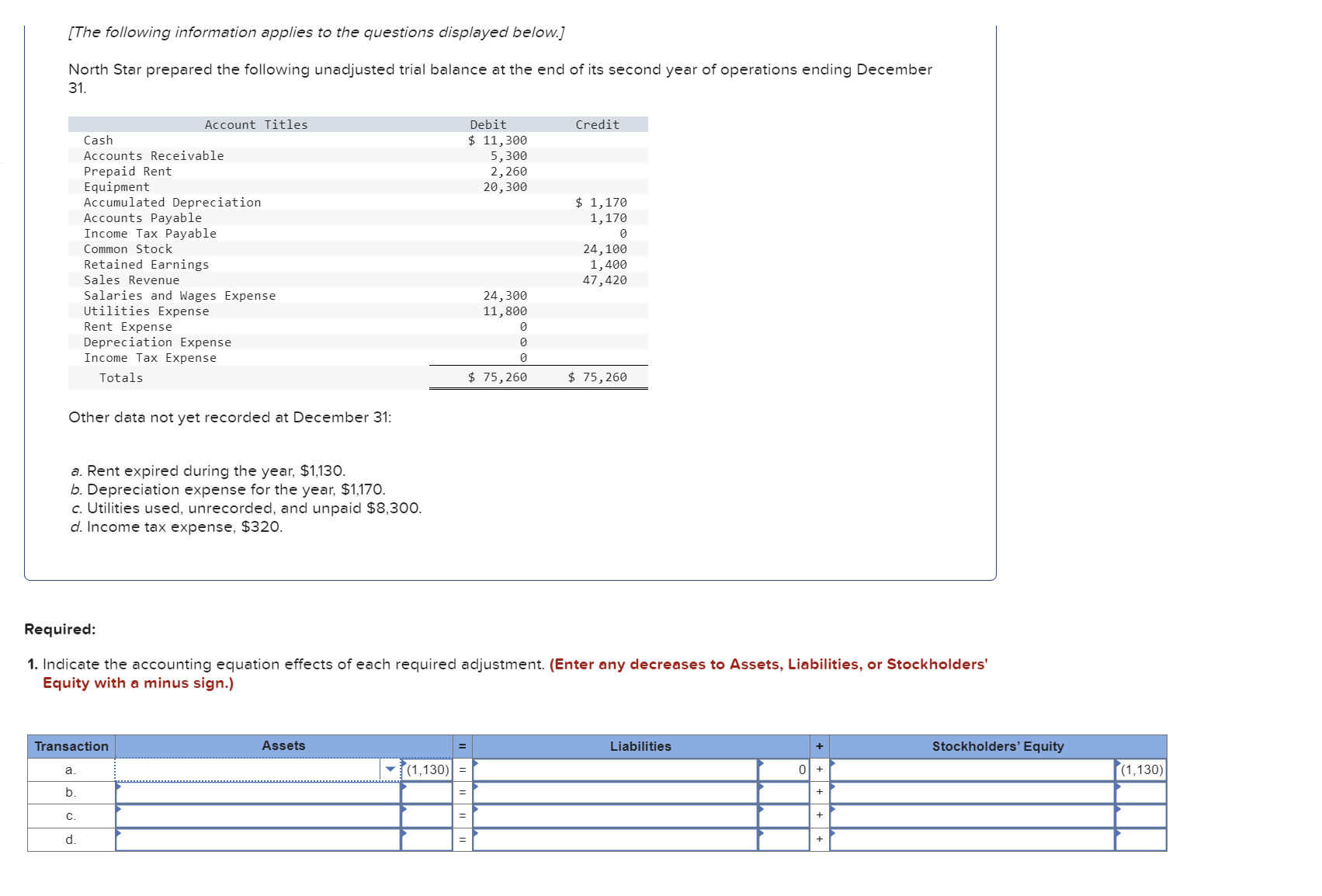Click the Accounts Payable label
Screen dimensions: 1322x896
click(143, 218)
